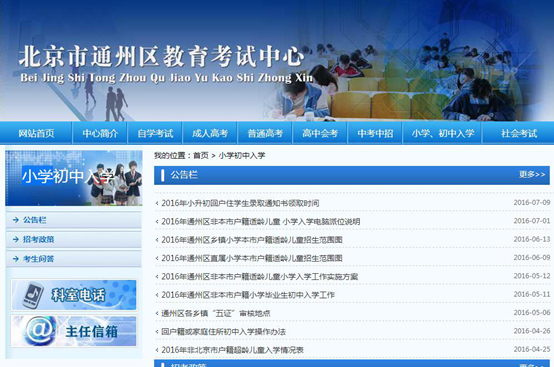The width and height of the screenshot is (554, 367).
Task: Click the 小学初中入学 breadcrumb link
Action: (242, 155)
